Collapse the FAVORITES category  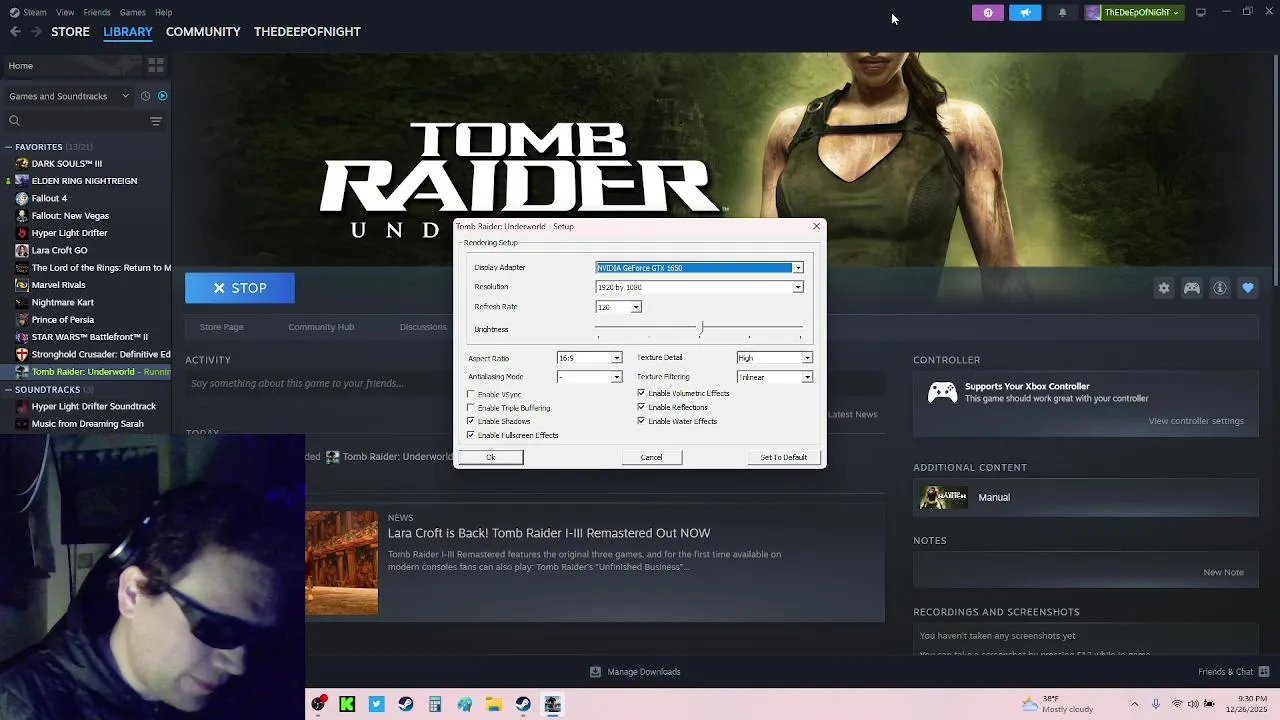(8, 147)
